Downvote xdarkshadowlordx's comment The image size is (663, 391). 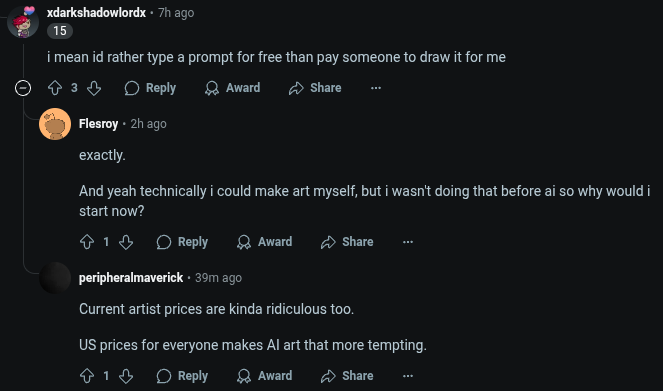click(94, 88)
